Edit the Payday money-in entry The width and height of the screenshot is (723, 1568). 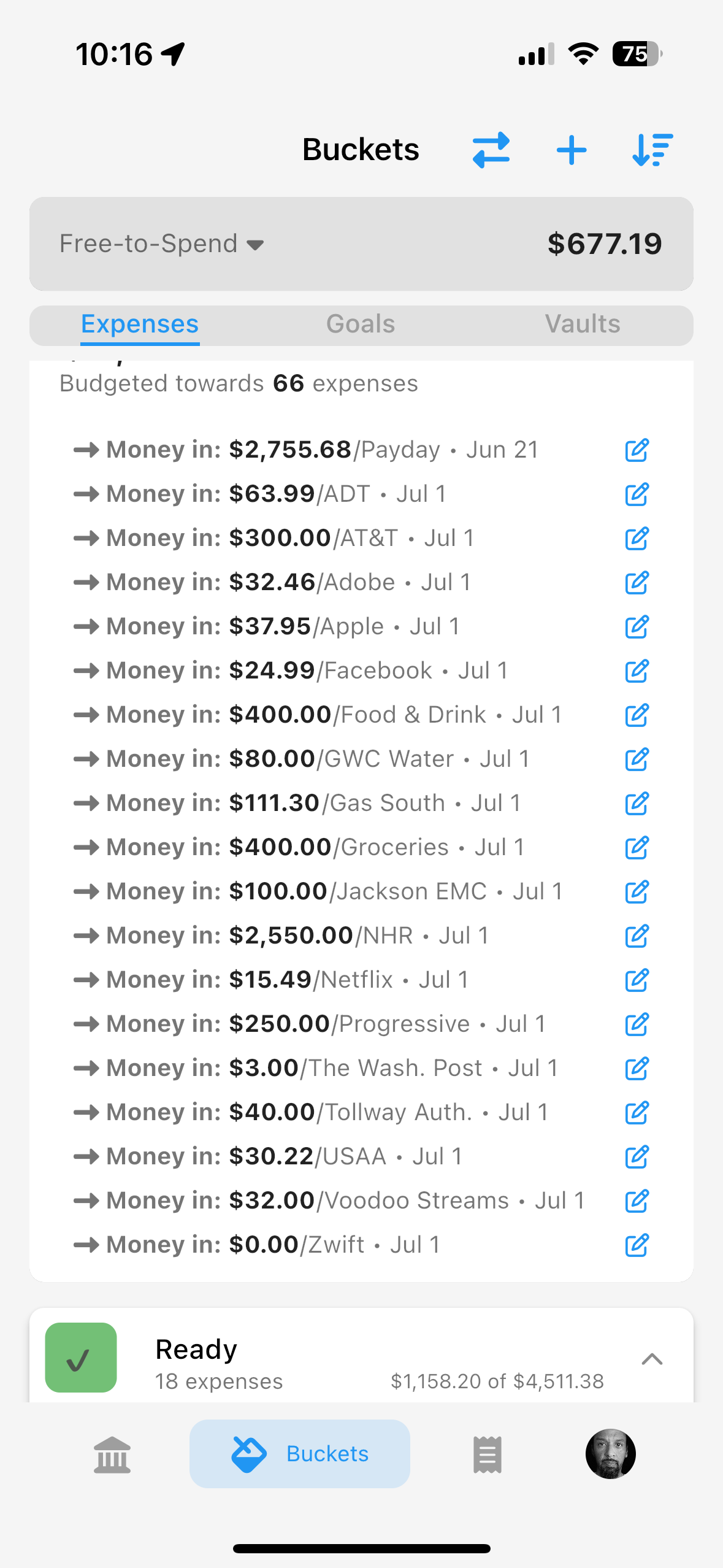click(x=637, y=450)
